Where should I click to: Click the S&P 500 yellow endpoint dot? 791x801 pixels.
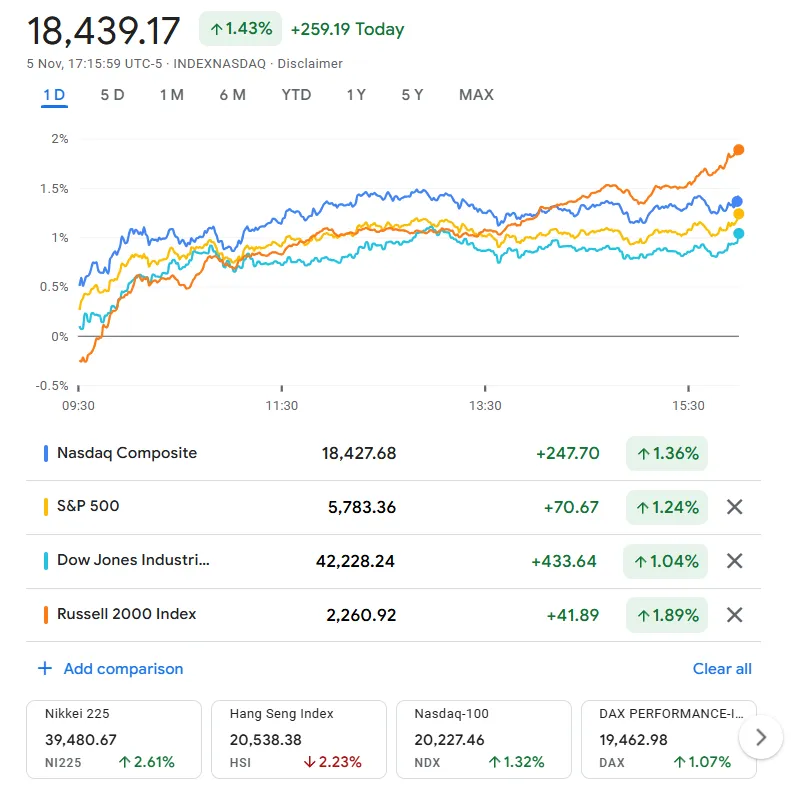tap(739, 214)
